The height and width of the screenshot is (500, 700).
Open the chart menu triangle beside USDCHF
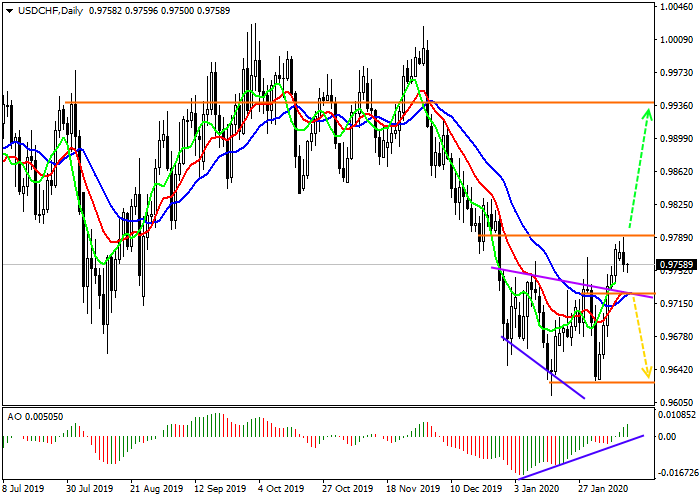click(x=9, y=11)
